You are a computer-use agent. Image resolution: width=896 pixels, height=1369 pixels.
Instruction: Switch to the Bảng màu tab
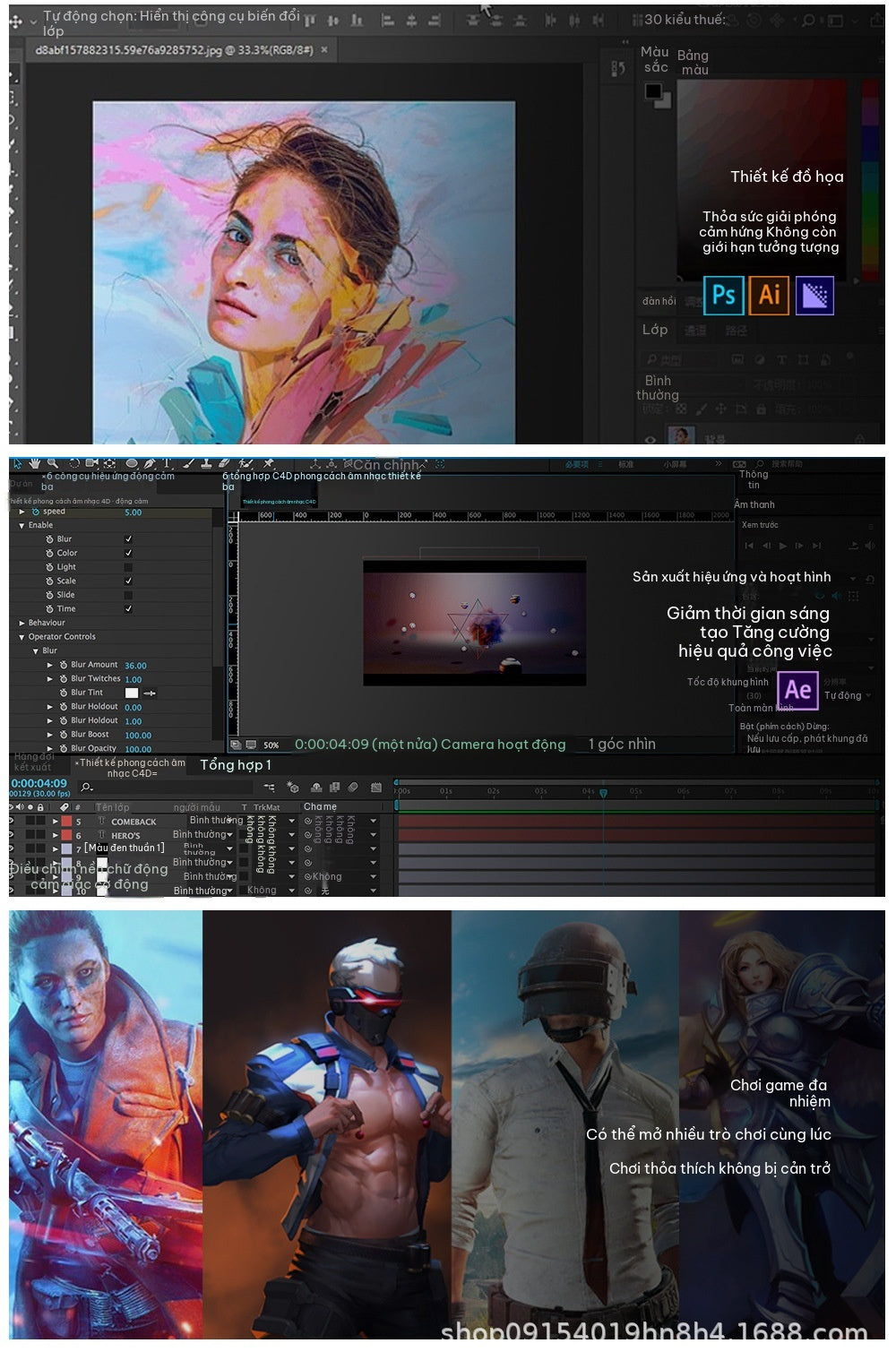pyautogui.click(x=694, y=62)
